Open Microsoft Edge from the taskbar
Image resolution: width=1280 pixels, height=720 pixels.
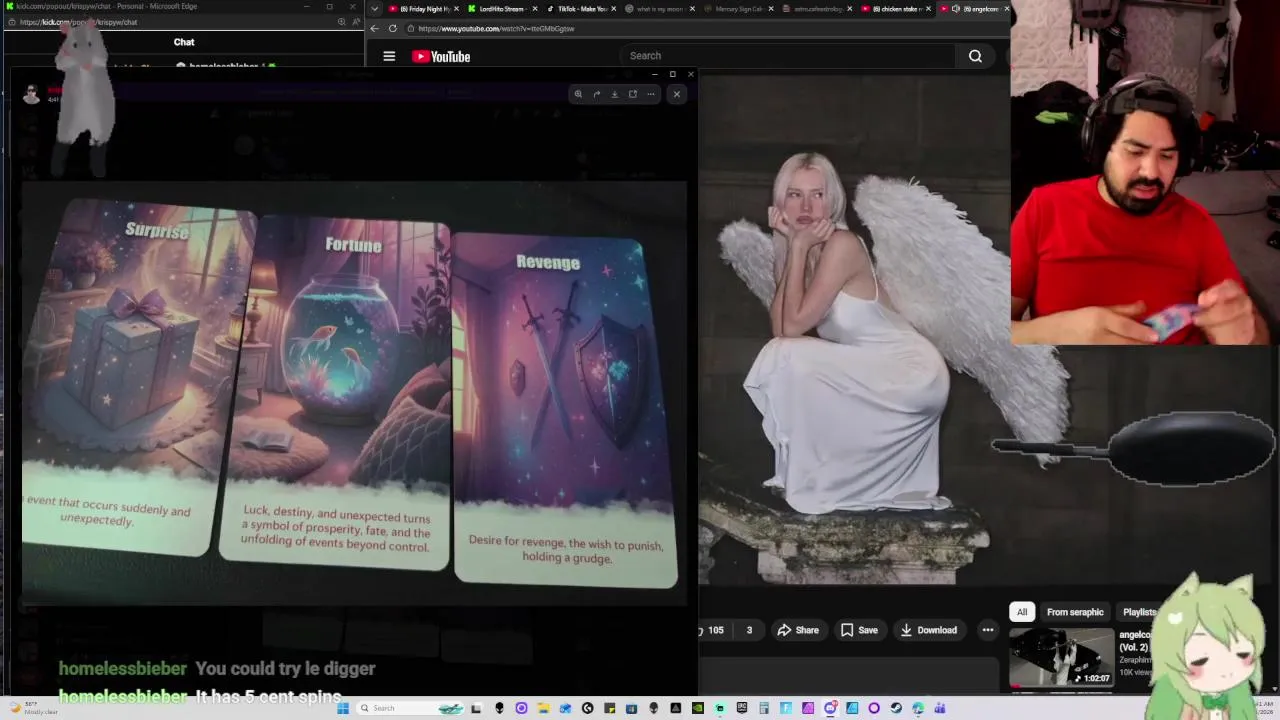(x=917, y=708)
